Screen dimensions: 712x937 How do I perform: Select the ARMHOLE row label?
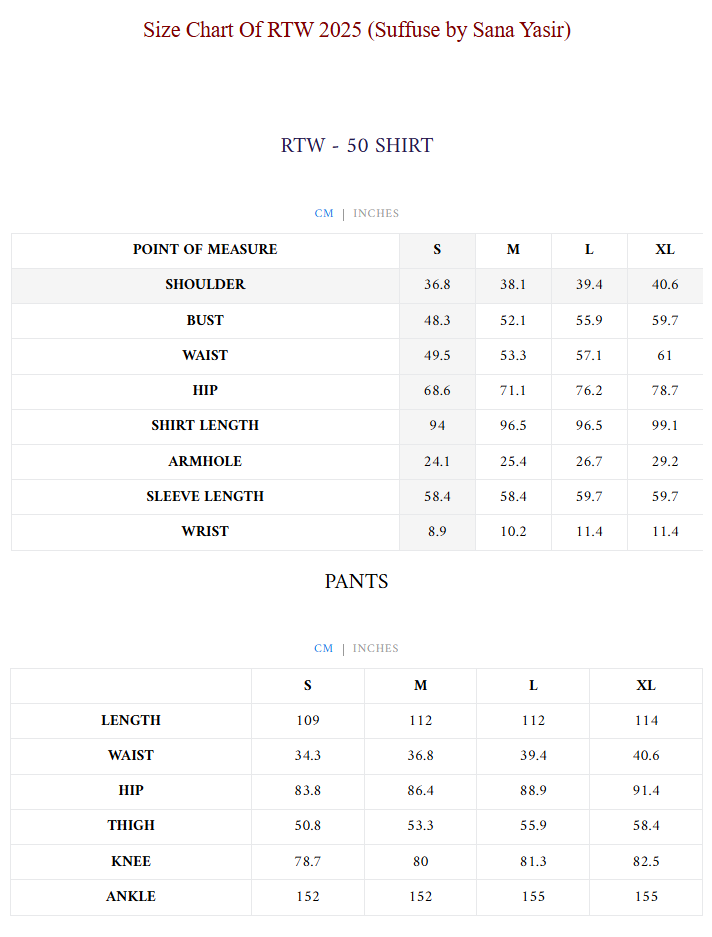click(x=205, y=461)
